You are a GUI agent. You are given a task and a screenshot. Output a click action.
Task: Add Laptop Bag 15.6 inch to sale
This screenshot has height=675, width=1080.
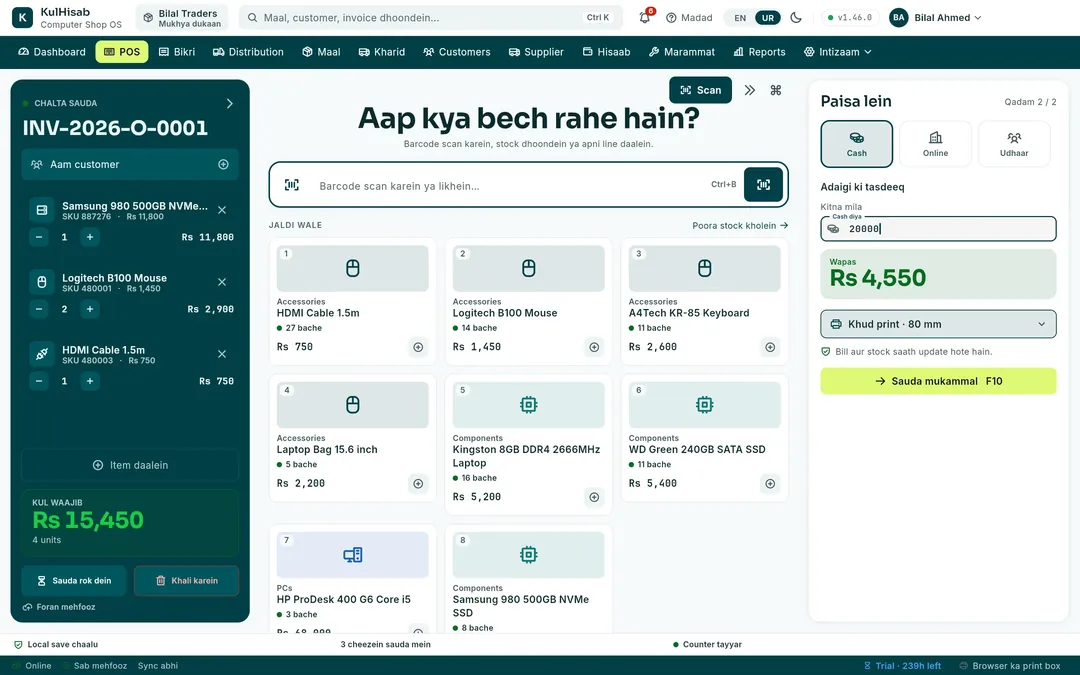point(418,484)
